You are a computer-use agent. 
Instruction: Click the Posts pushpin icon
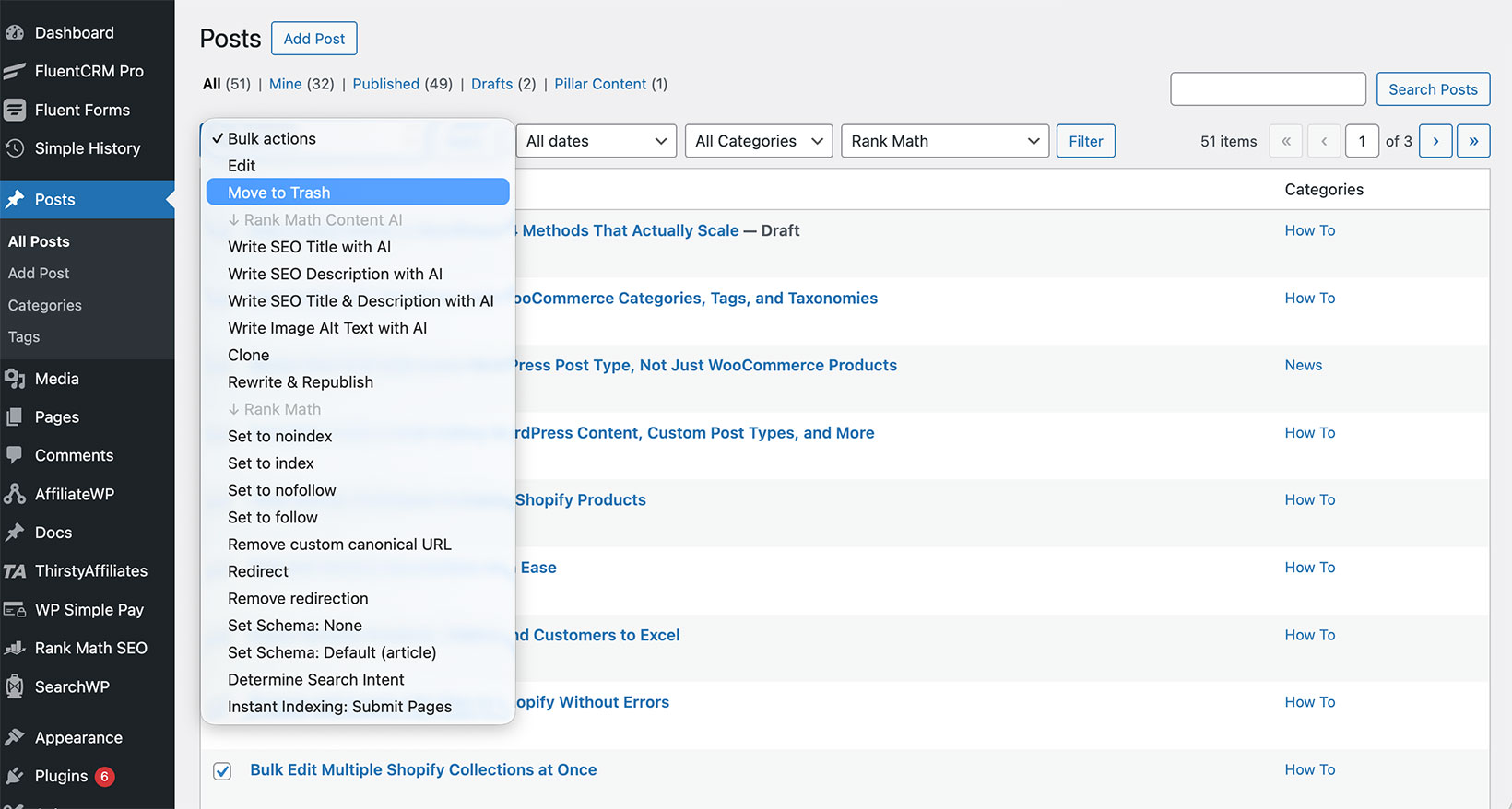(x=15, y=199)
